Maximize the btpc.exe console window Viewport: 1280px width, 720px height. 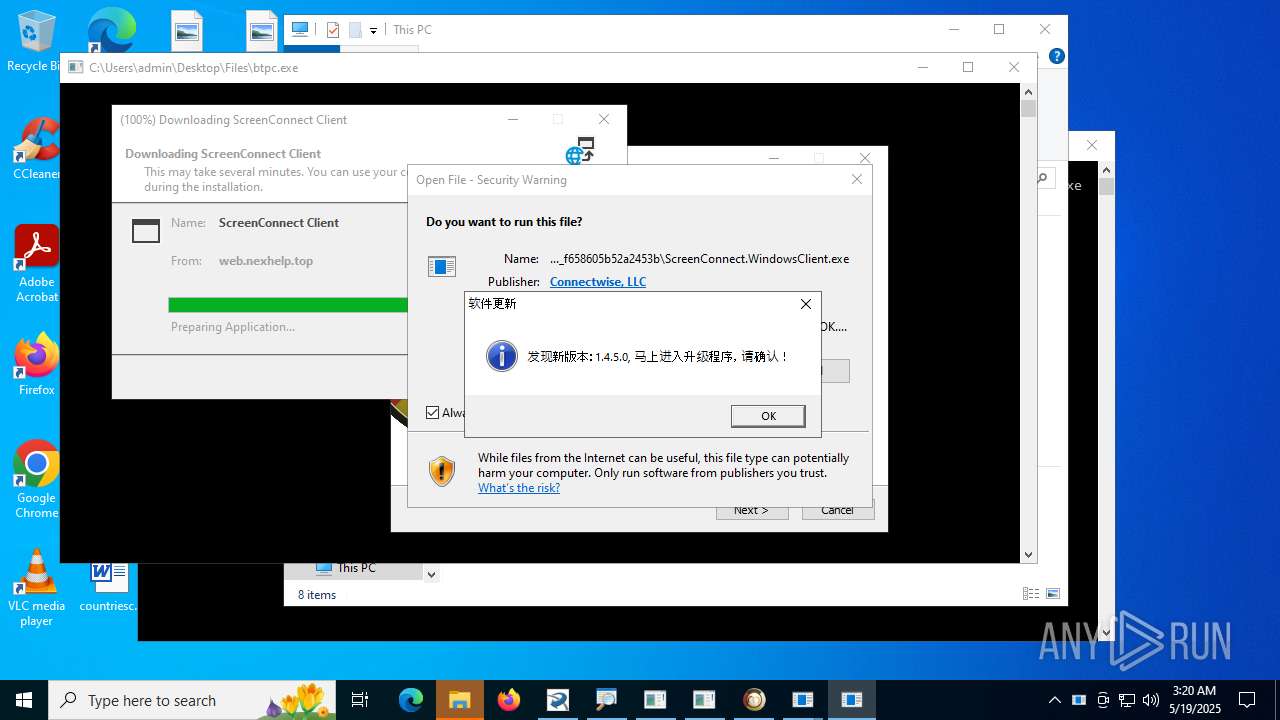967,67
